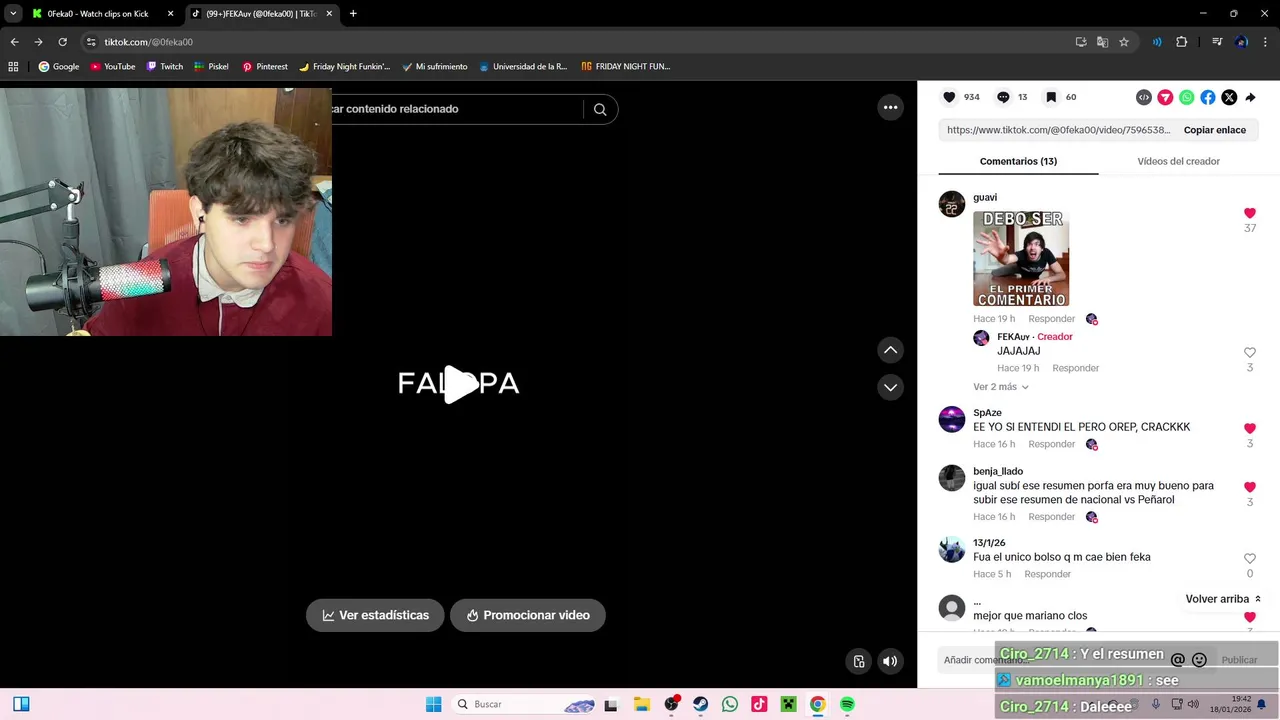The width and height of the screenshot is (1280, 720).
Task: Open the Piskel bookmark
Action: (x=212, y=67)
